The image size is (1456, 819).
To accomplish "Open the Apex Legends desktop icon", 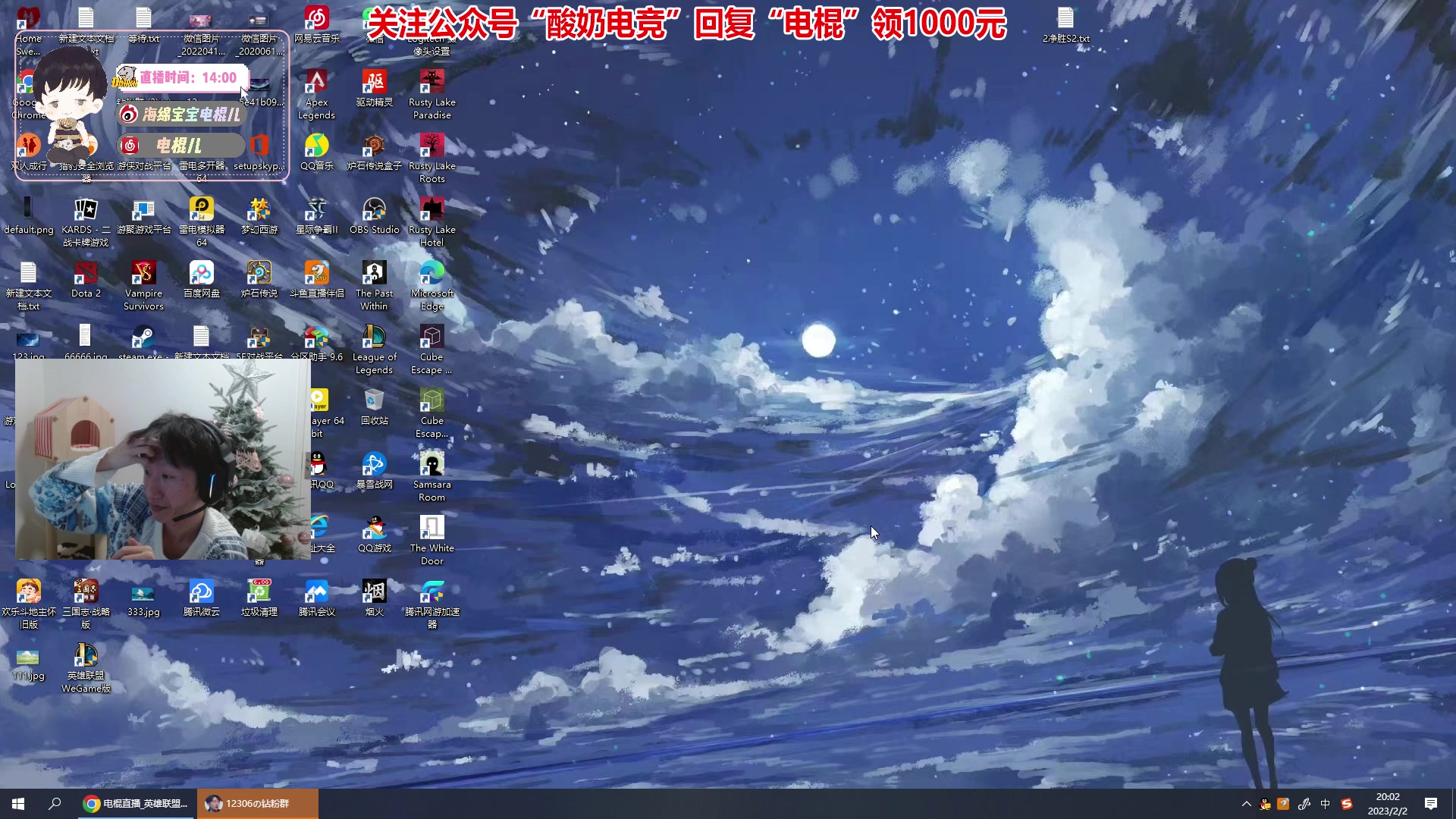I will tap(316, 94).
